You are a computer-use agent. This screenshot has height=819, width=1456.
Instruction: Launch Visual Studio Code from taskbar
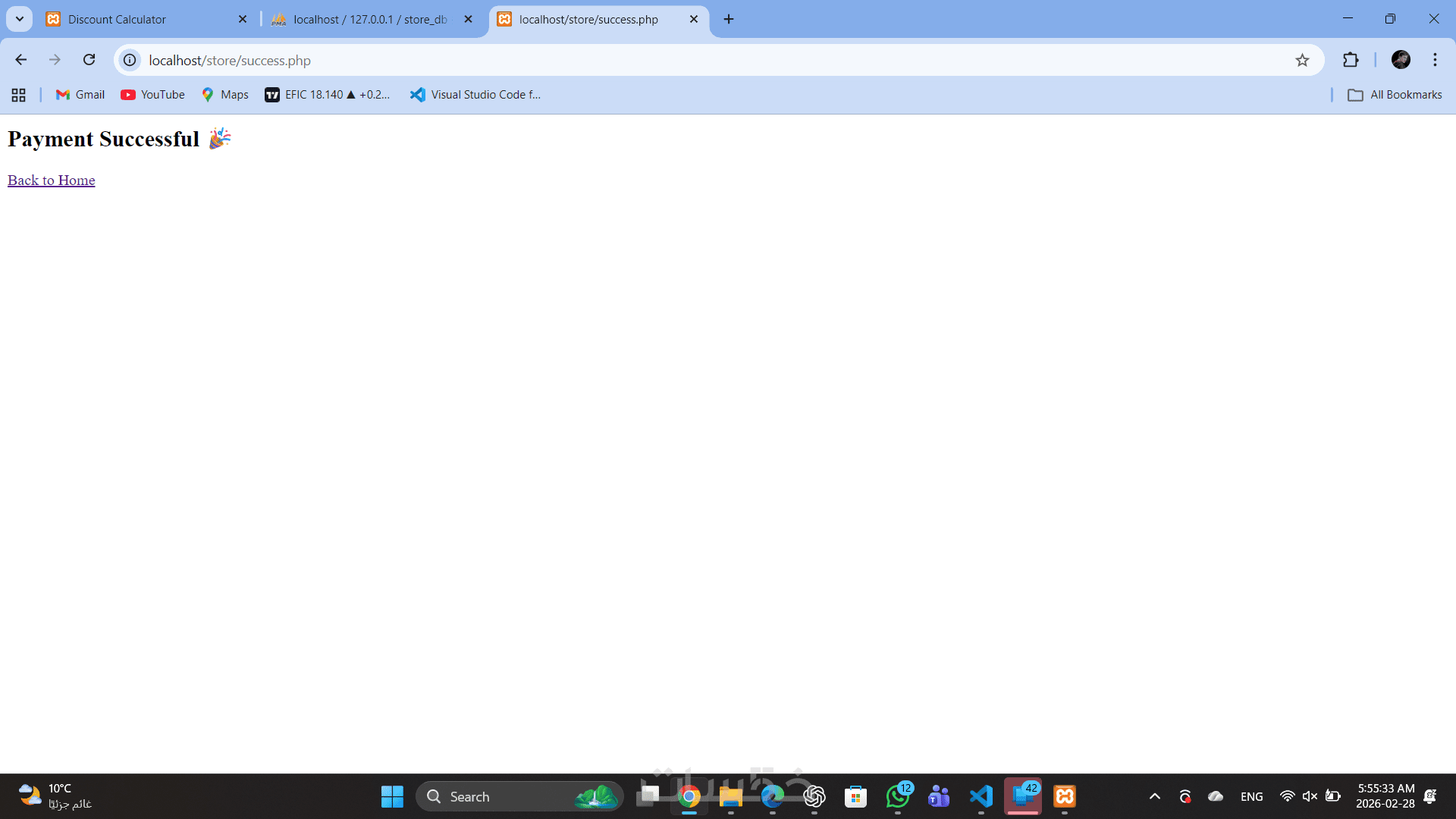coord(981,796)
